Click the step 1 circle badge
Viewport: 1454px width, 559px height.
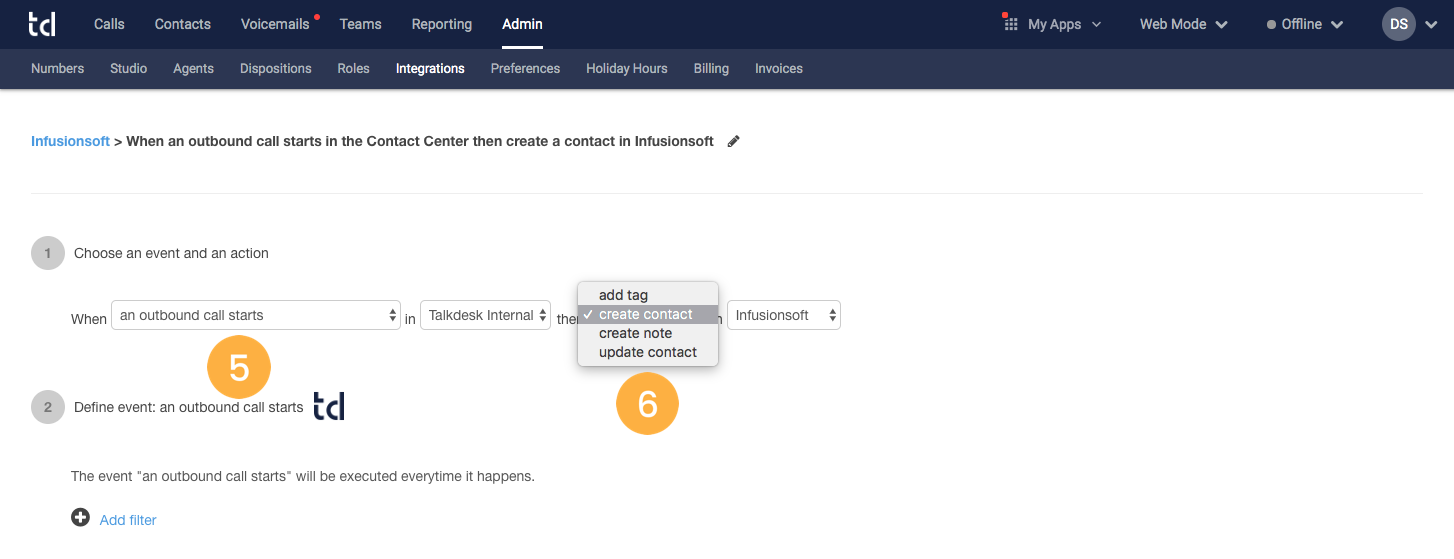48,253
